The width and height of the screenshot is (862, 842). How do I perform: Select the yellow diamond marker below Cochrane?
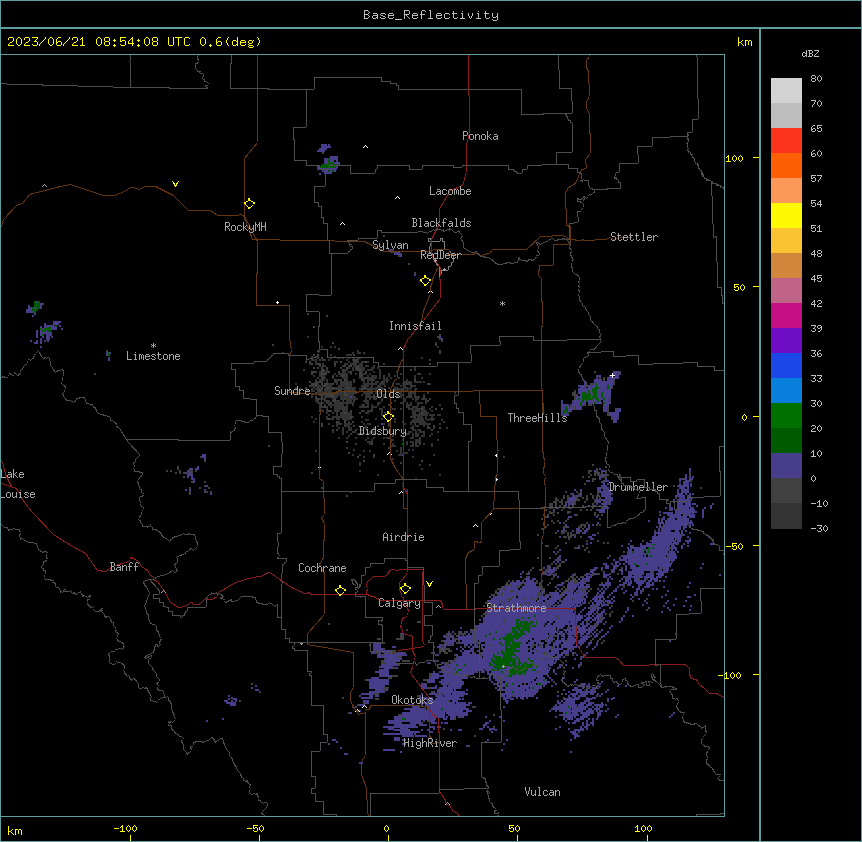click(x=340, y=590)
